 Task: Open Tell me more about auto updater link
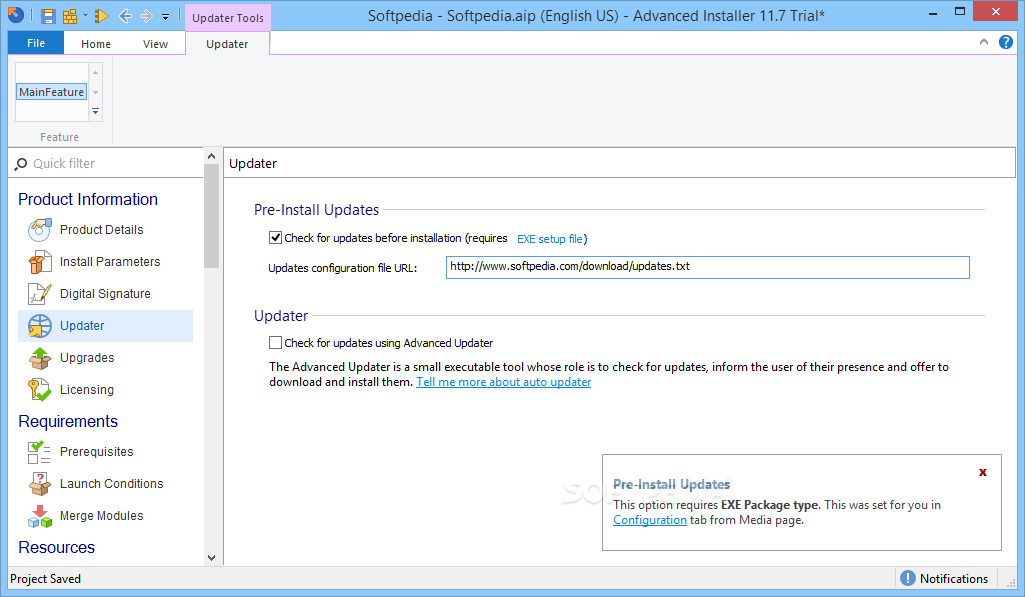click(503, 382)
